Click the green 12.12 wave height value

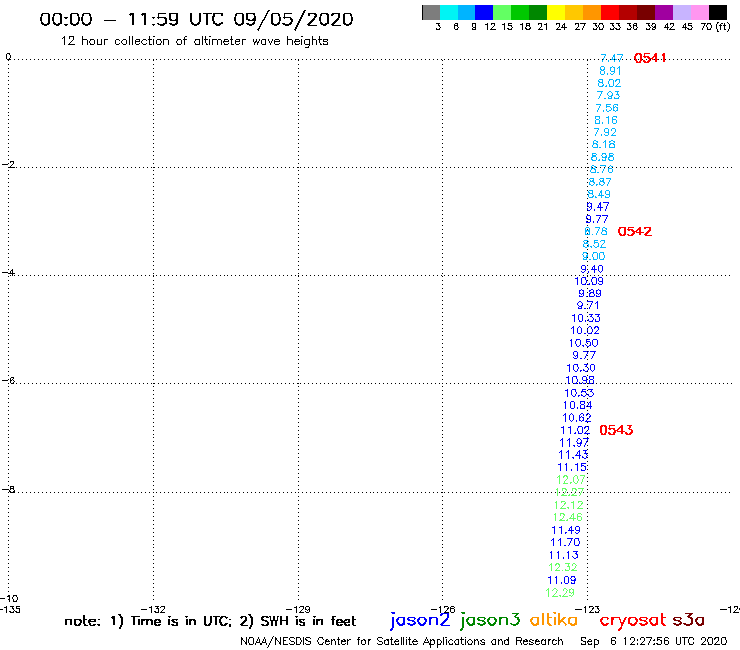[x=568, y=505]
